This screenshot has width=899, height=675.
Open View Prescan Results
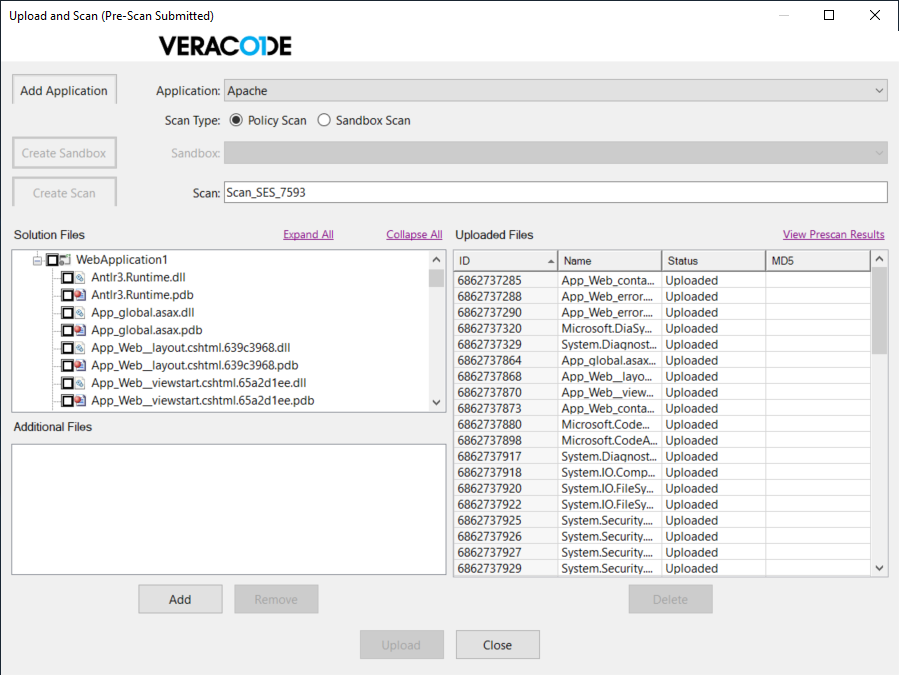pyautogui.click(x=833, y=234)
